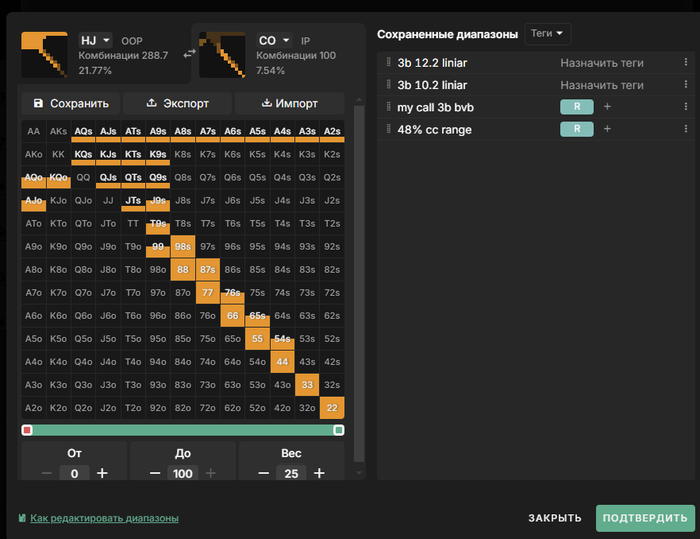
Task: Add tag to my call 3b bvb
Action: 607,107
